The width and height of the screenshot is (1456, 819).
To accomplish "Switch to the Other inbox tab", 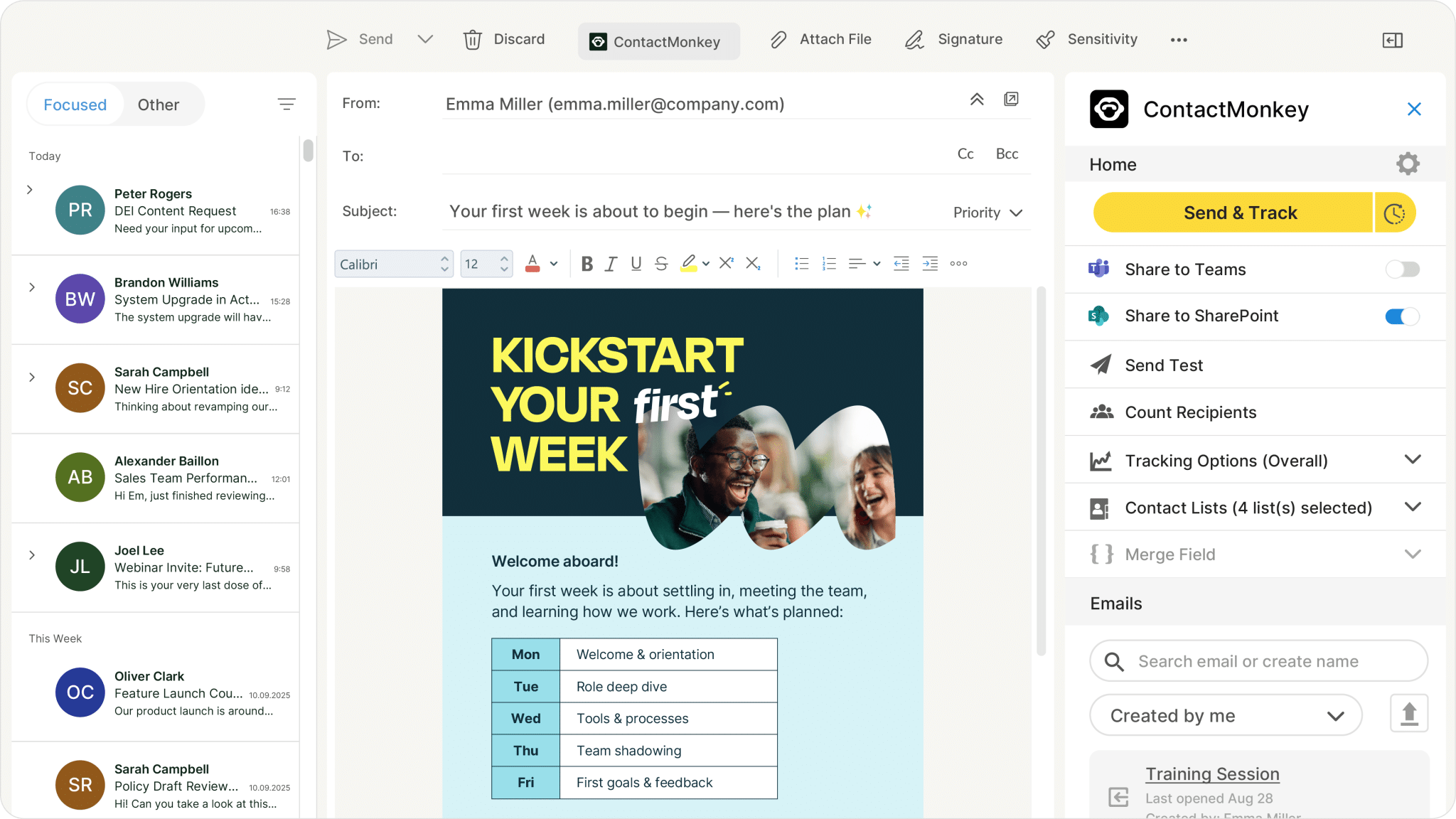I will (159, 105).
